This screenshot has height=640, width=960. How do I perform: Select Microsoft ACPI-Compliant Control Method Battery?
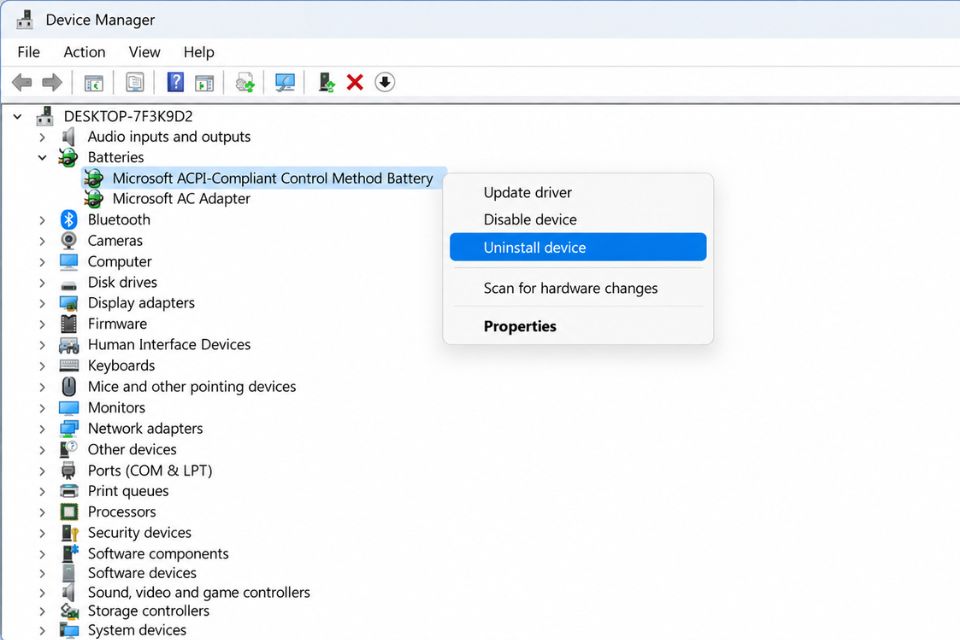tap(272, 178)
